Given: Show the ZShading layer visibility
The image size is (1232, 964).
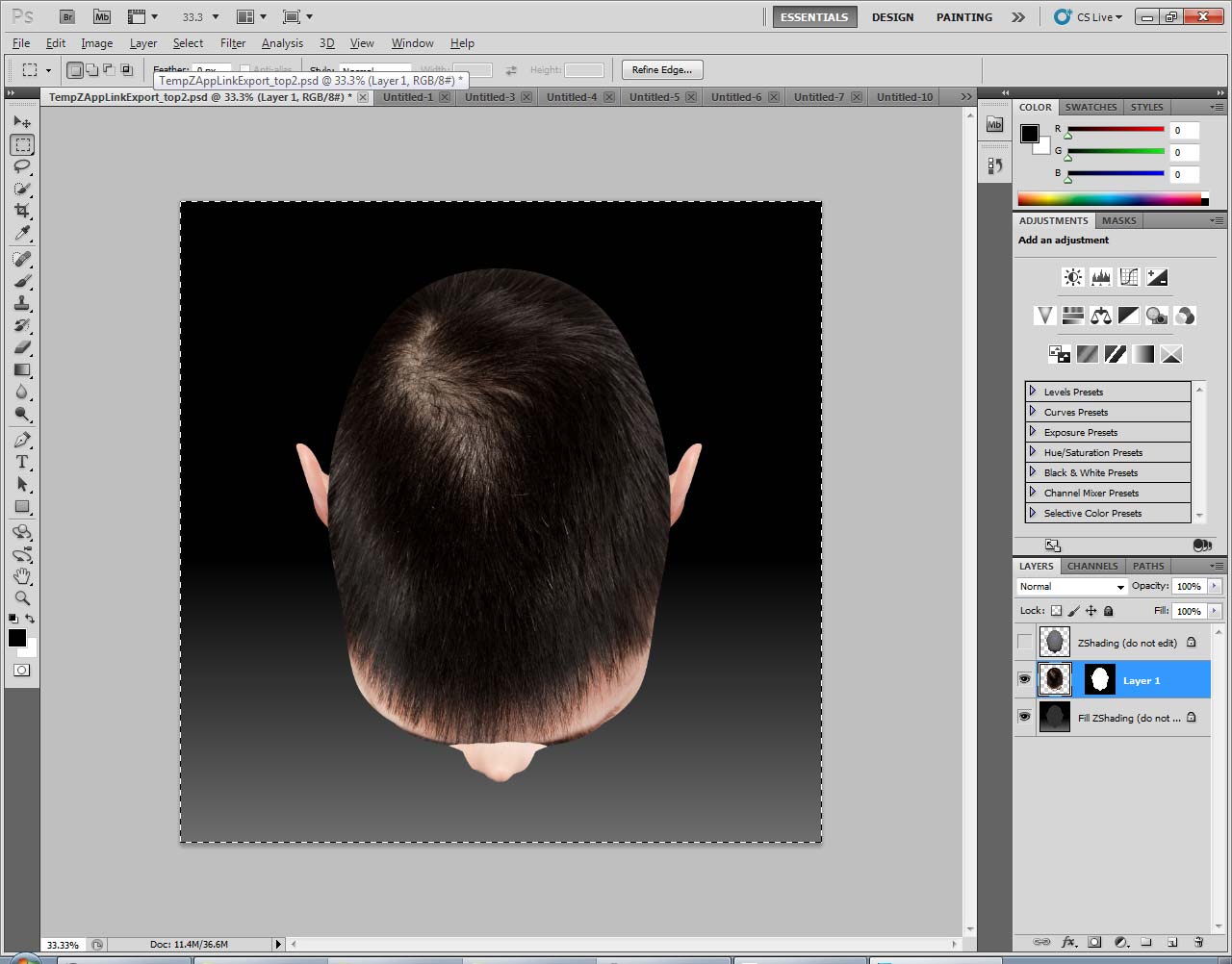Looking at the screenshot, I should (1024, 643).
